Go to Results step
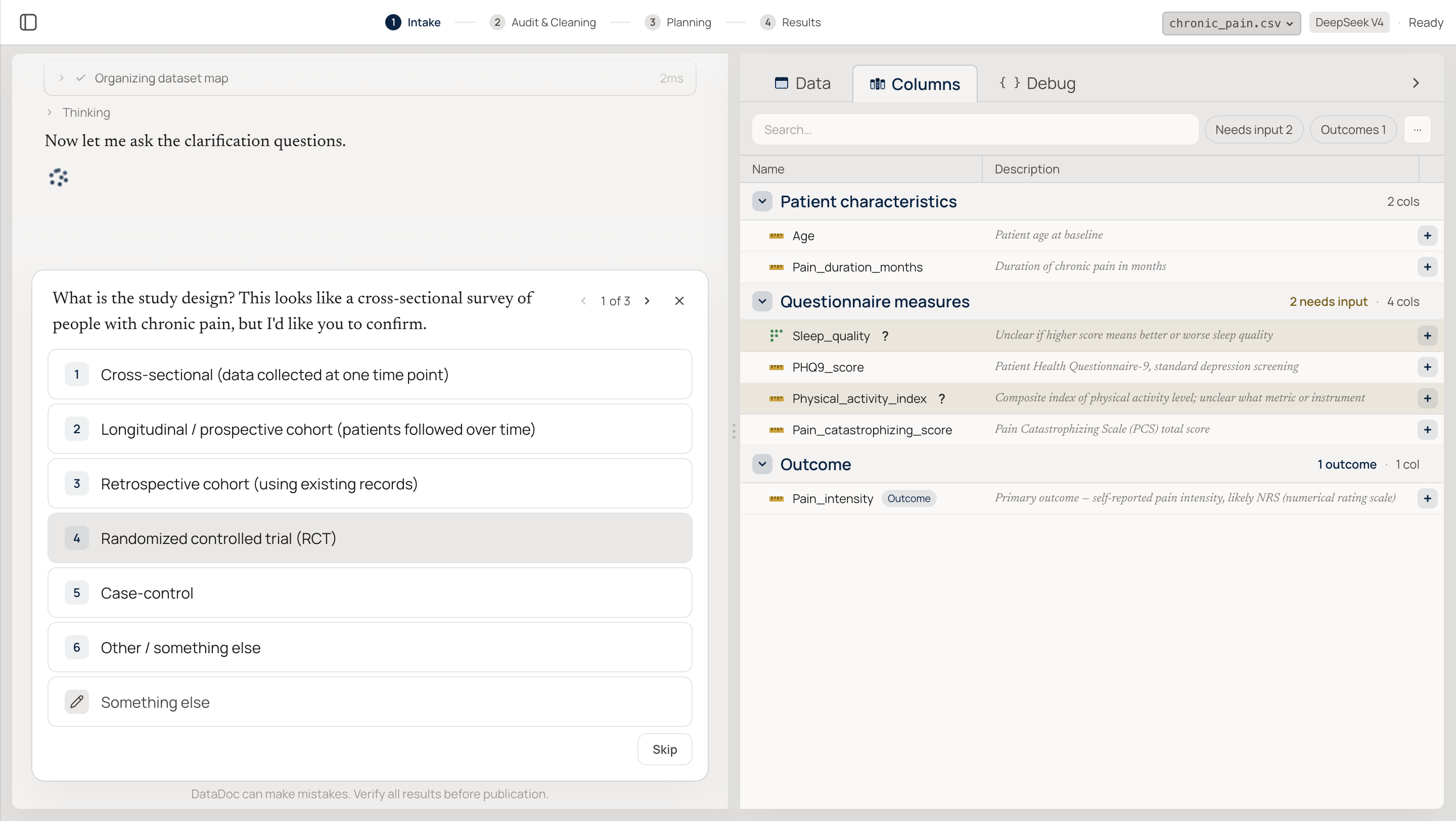This screenshot has width=1456, height=821. 790,22
